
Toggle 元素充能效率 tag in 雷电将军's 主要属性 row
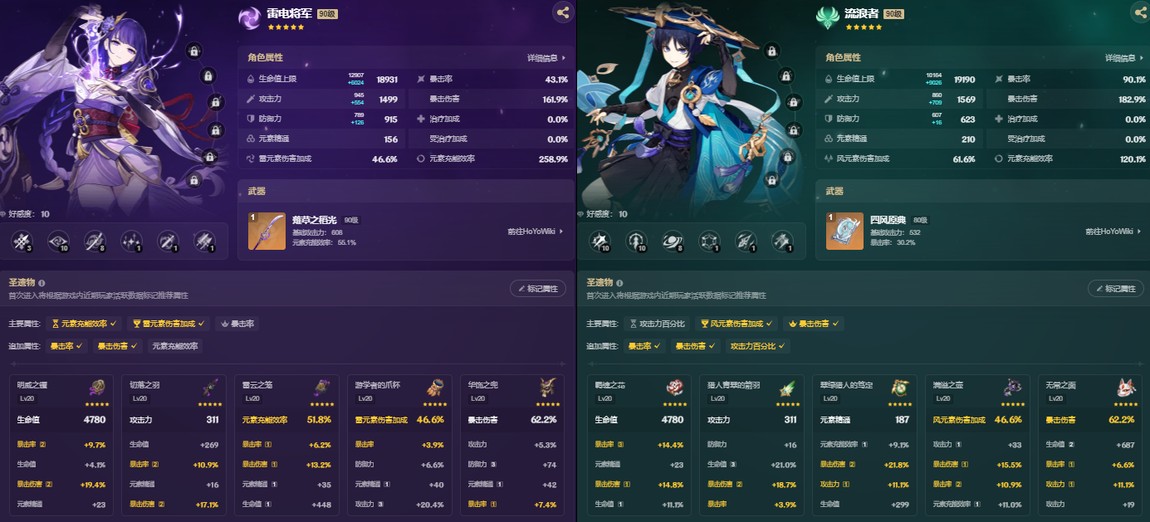click(x=84, y=323)
